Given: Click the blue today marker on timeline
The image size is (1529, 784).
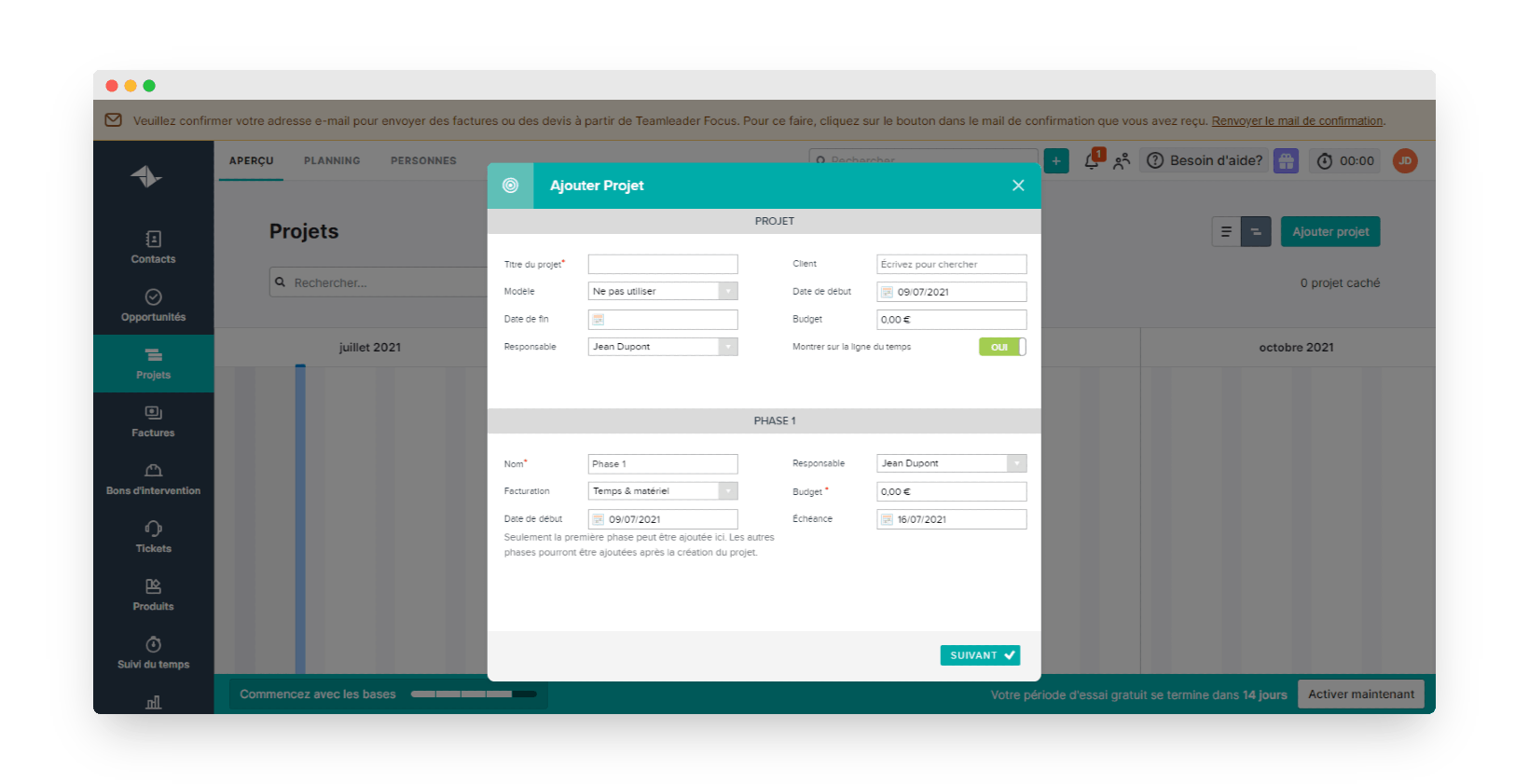Looking at the screenshot, I should click(300, 518).
